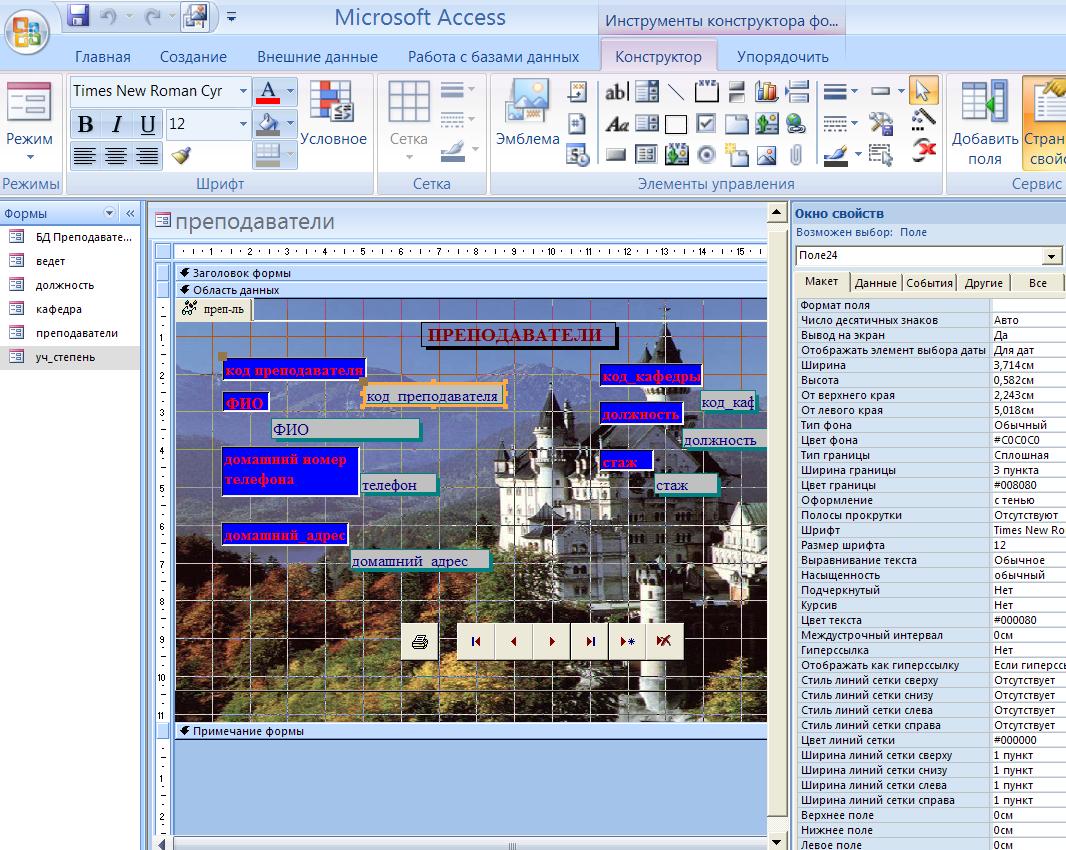1066x850 pixels.
Task: Center text in Шрифт group
Action: click(x=116, y=156)
